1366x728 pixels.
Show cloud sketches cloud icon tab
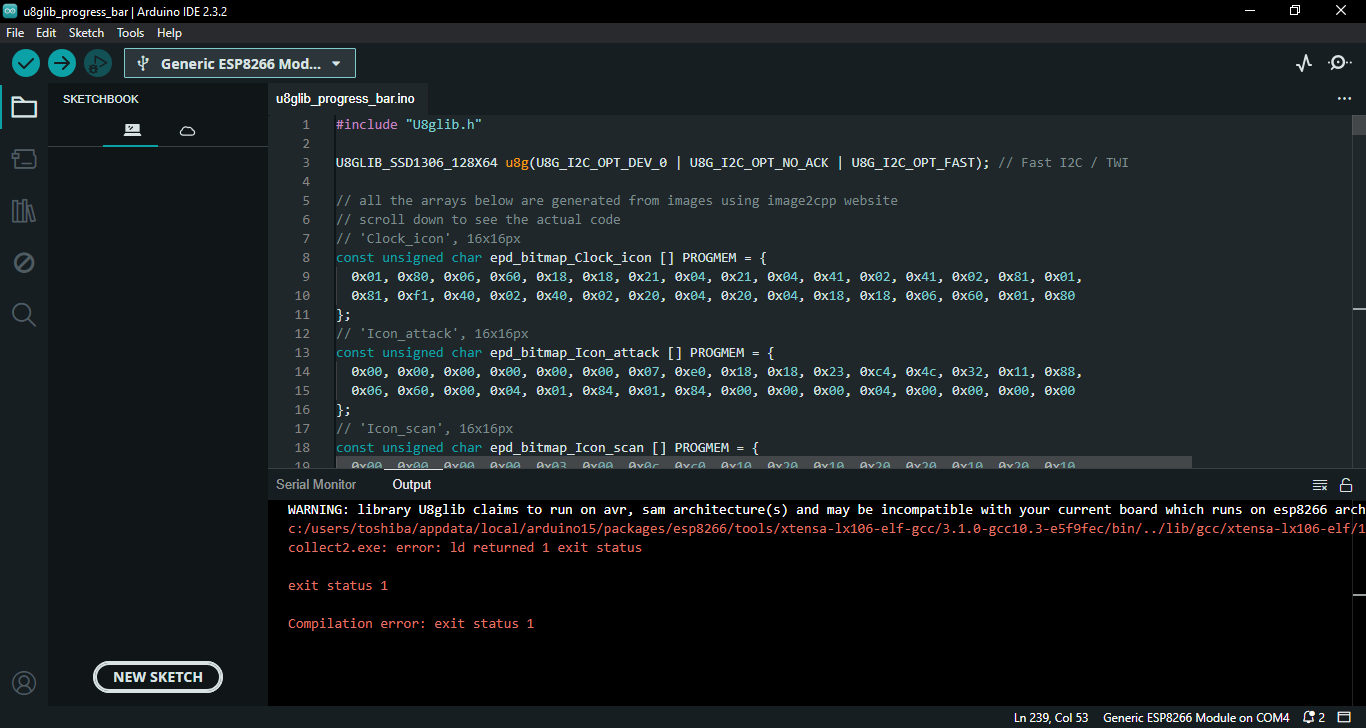point(187,131)
